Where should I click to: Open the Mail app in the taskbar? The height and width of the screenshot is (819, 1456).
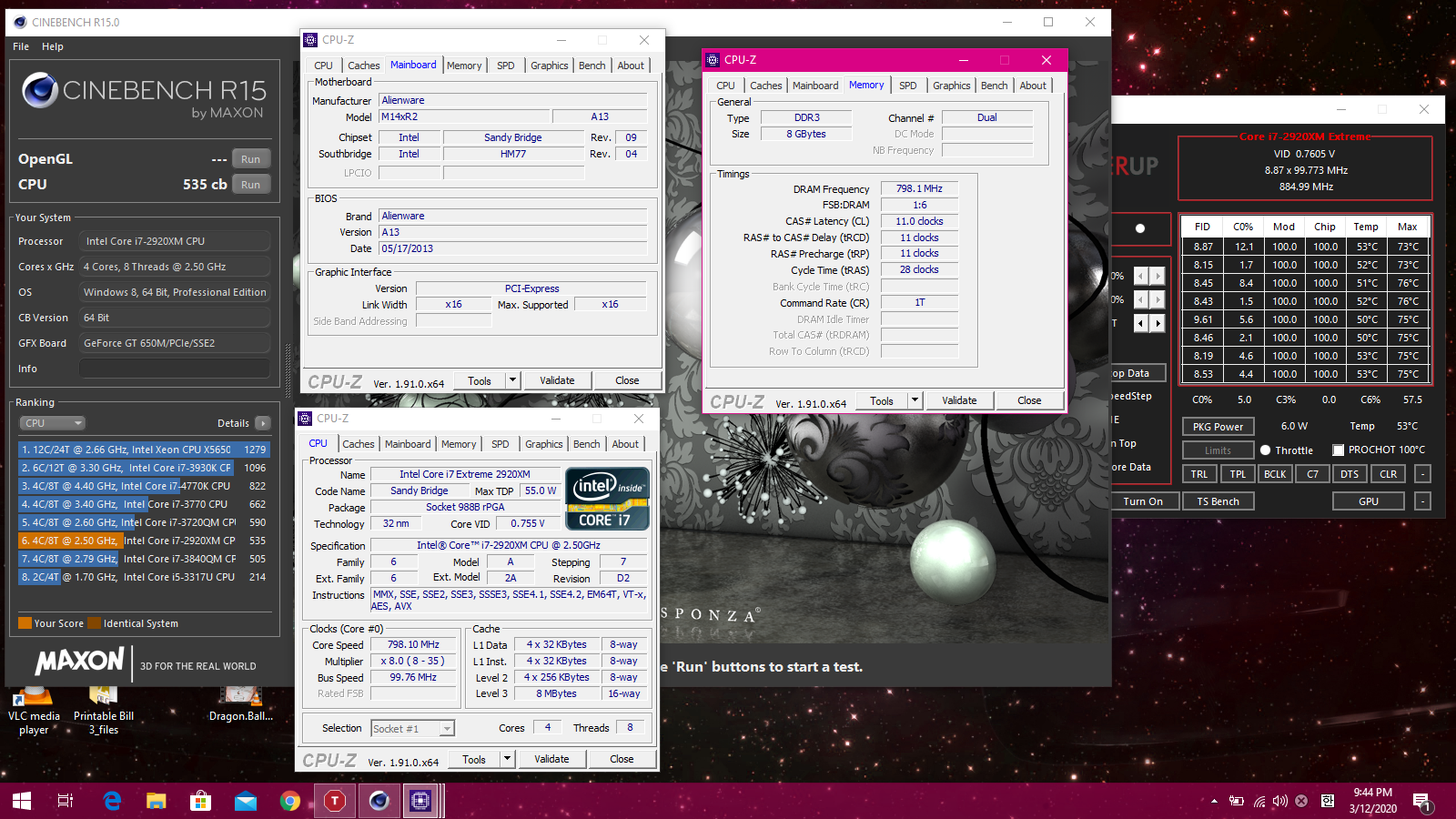click(246, 801)
